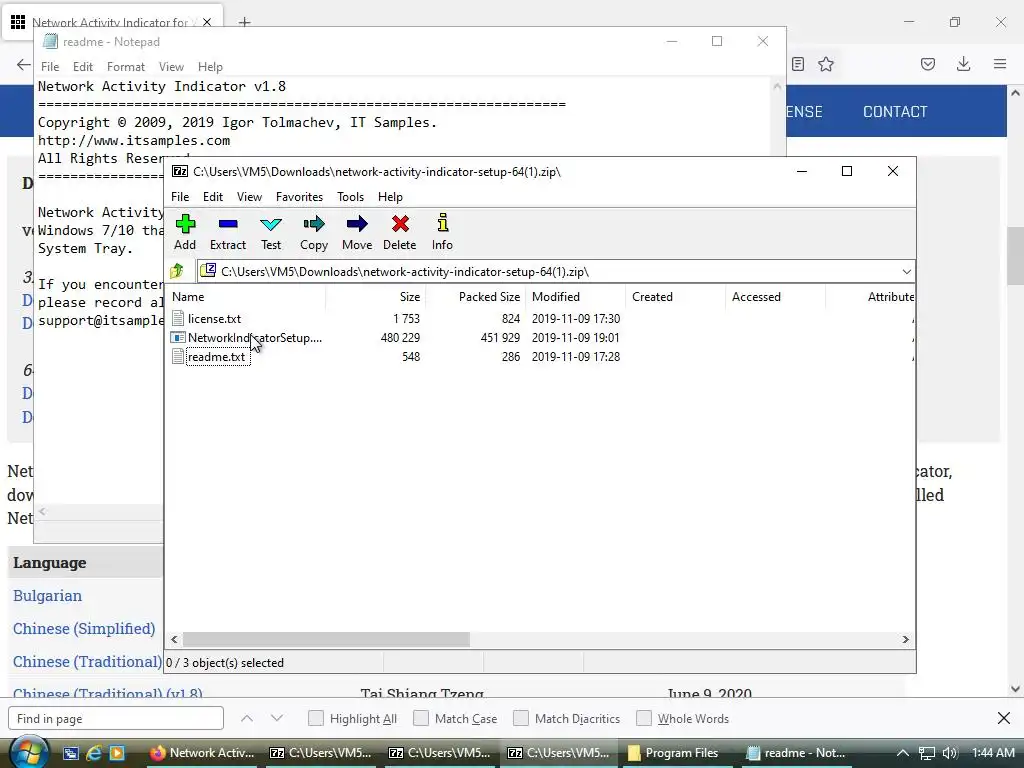Open the Firefox hamburger menu
Viewport: 1024px width, 768px height.
coord(1000,64)
